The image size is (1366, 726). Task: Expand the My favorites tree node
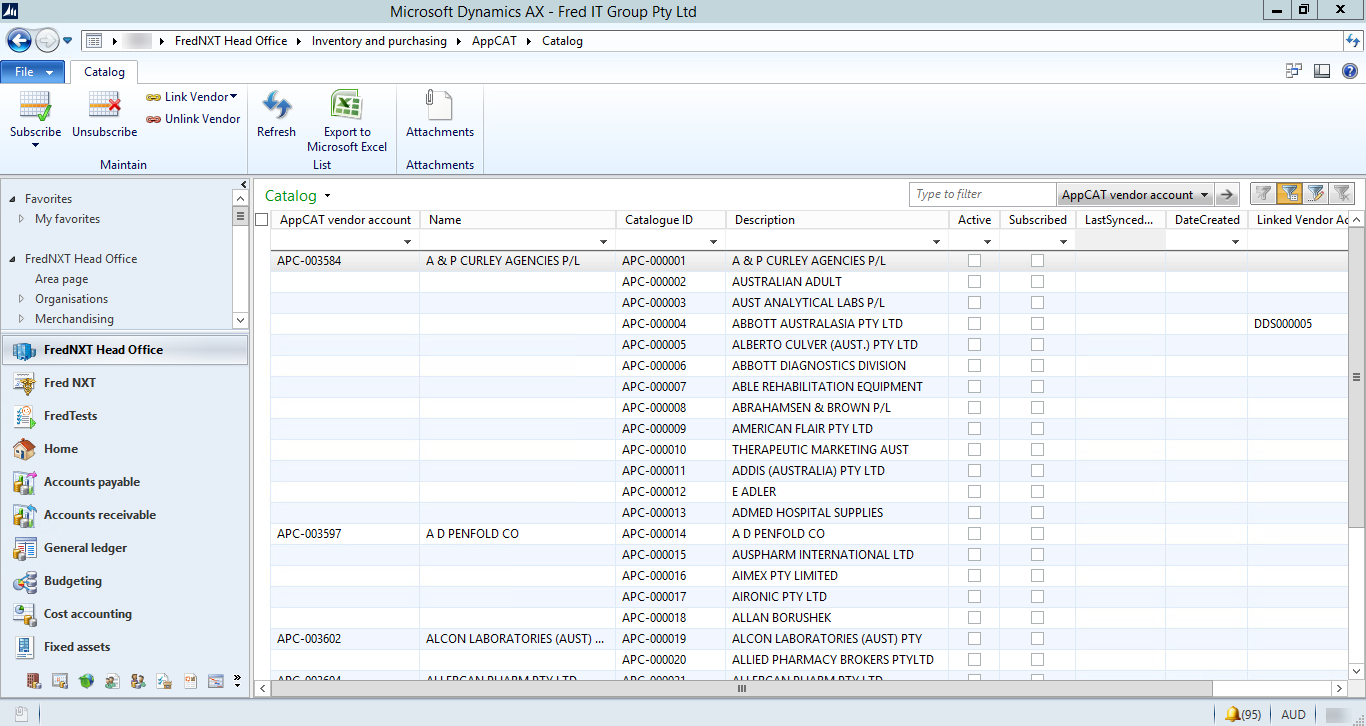(21, 219)
